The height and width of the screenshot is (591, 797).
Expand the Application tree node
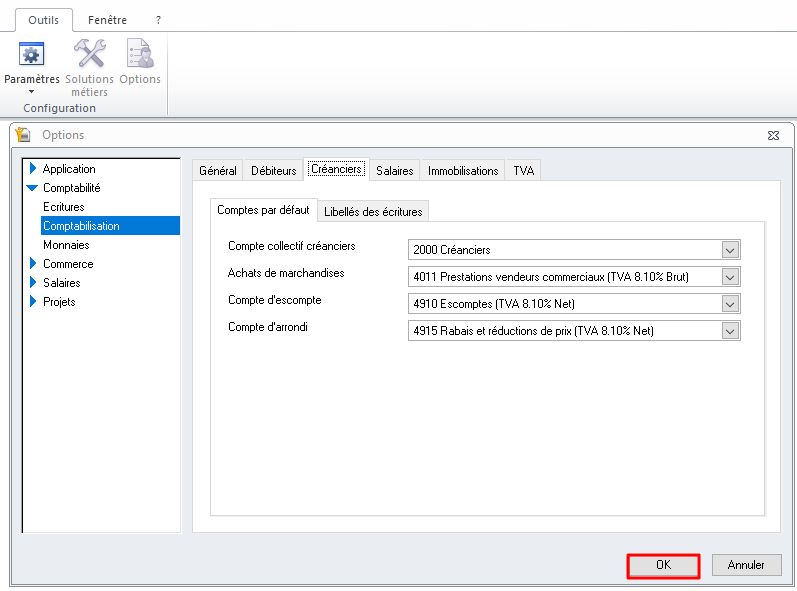pos(33,169)
